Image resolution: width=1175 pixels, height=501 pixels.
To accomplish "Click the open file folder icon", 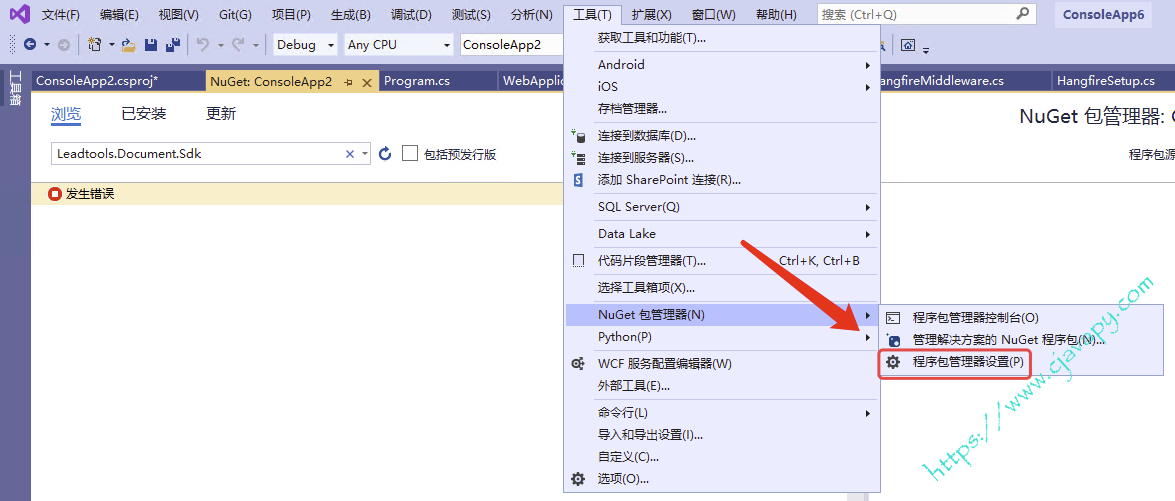I will point(129,45).
